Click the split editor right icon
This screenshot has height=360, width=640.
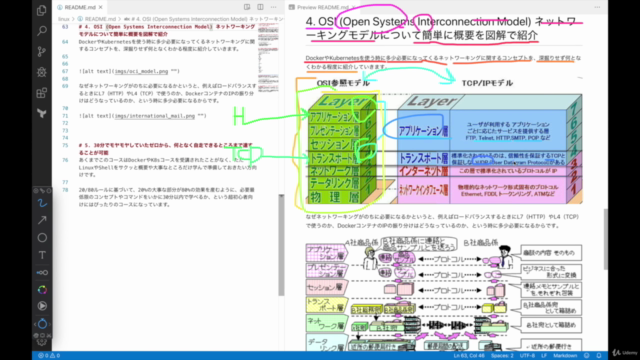point(260,7)
